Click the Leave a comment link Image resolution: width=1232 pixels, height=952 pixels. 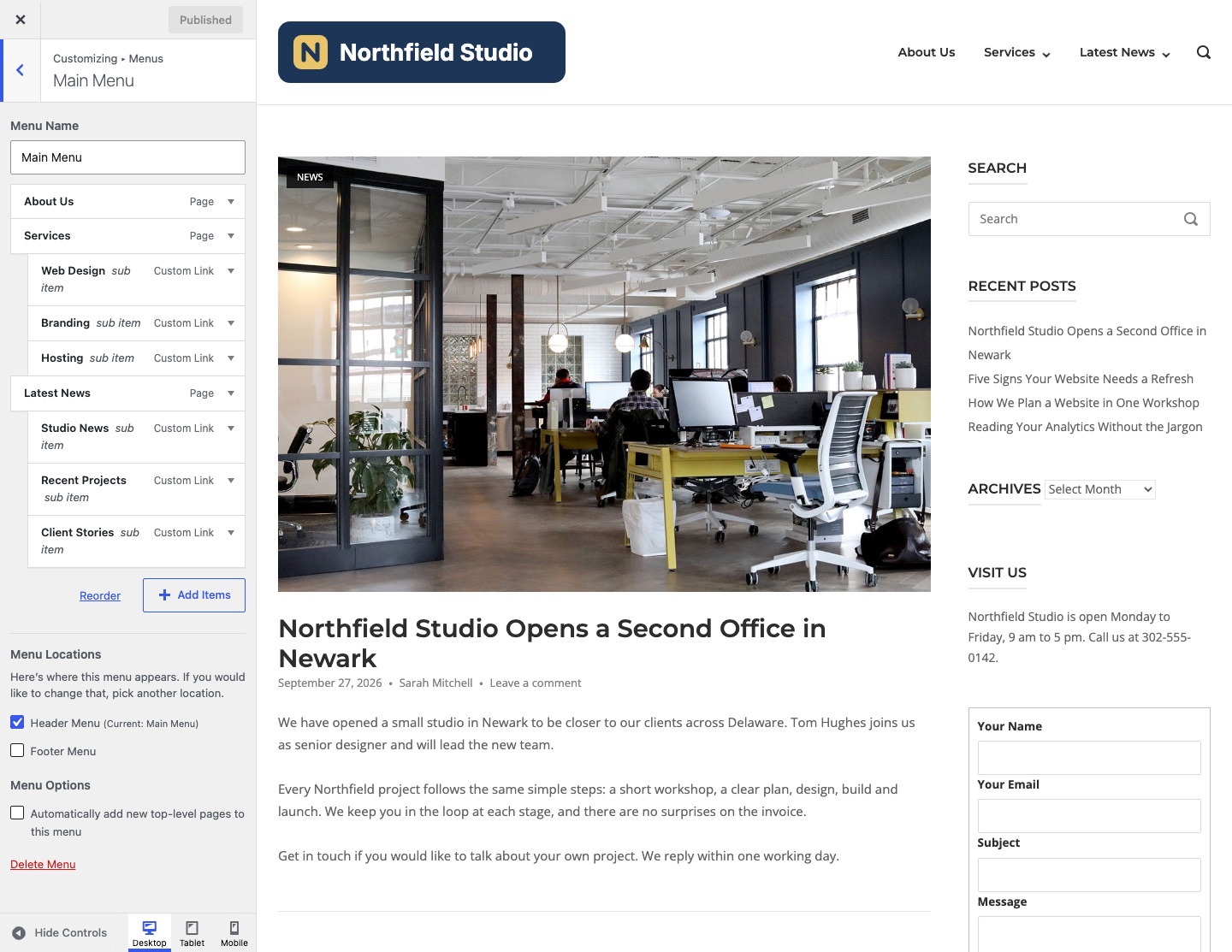coord(536,683)
